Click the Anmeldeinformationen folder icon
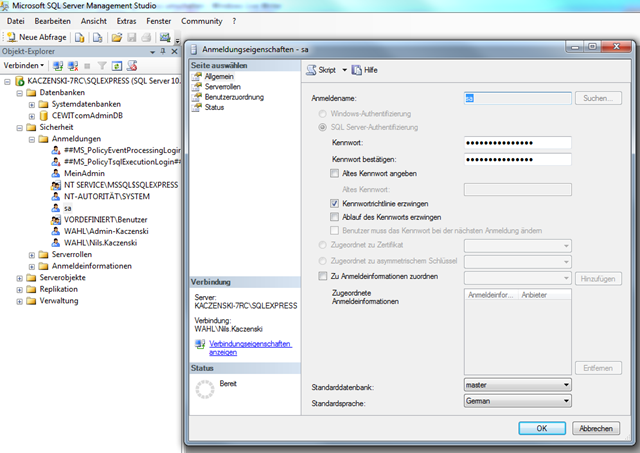The image size is (640, 453). [43, 266]
